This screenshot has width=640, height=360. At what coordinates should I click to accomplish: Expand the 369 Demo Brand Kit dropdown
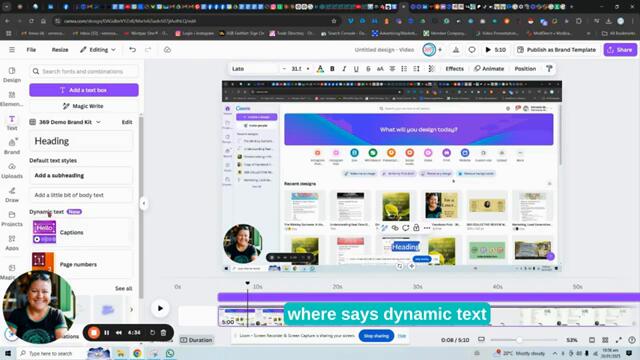tap(65, 122)
